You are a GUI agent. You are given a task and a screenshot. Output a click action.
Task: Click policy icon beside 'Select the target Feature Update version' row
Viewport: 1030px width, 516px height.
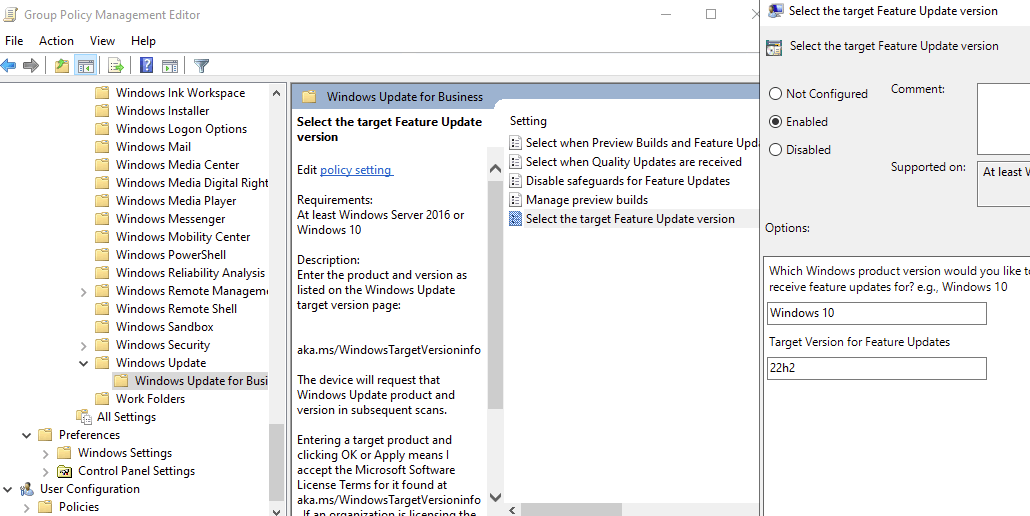tap(516, 219)
